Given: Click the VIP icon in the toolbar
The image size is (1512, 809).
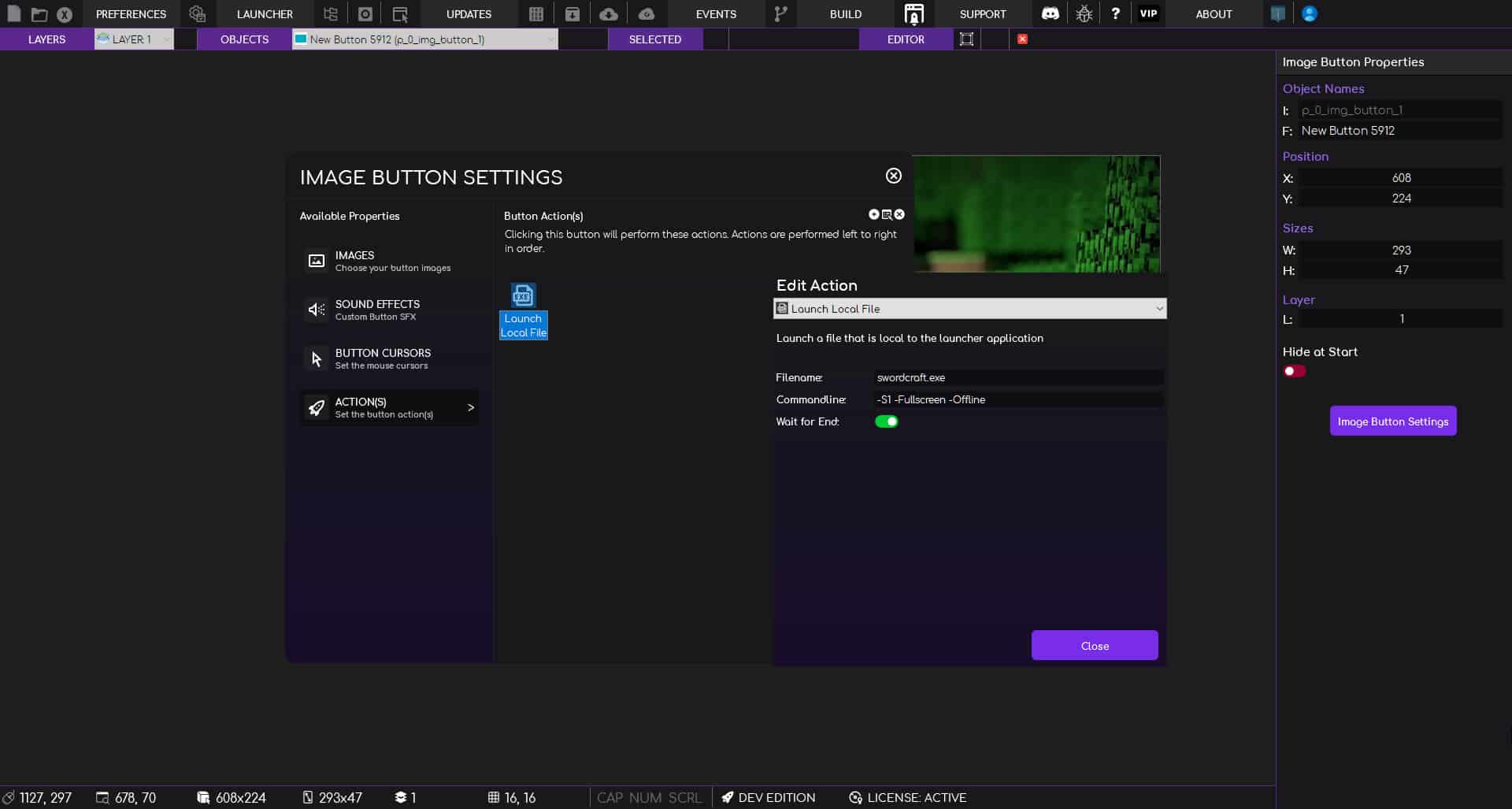Looking at the screenshot, I should pyautogui.click(x=1148, y=13).
